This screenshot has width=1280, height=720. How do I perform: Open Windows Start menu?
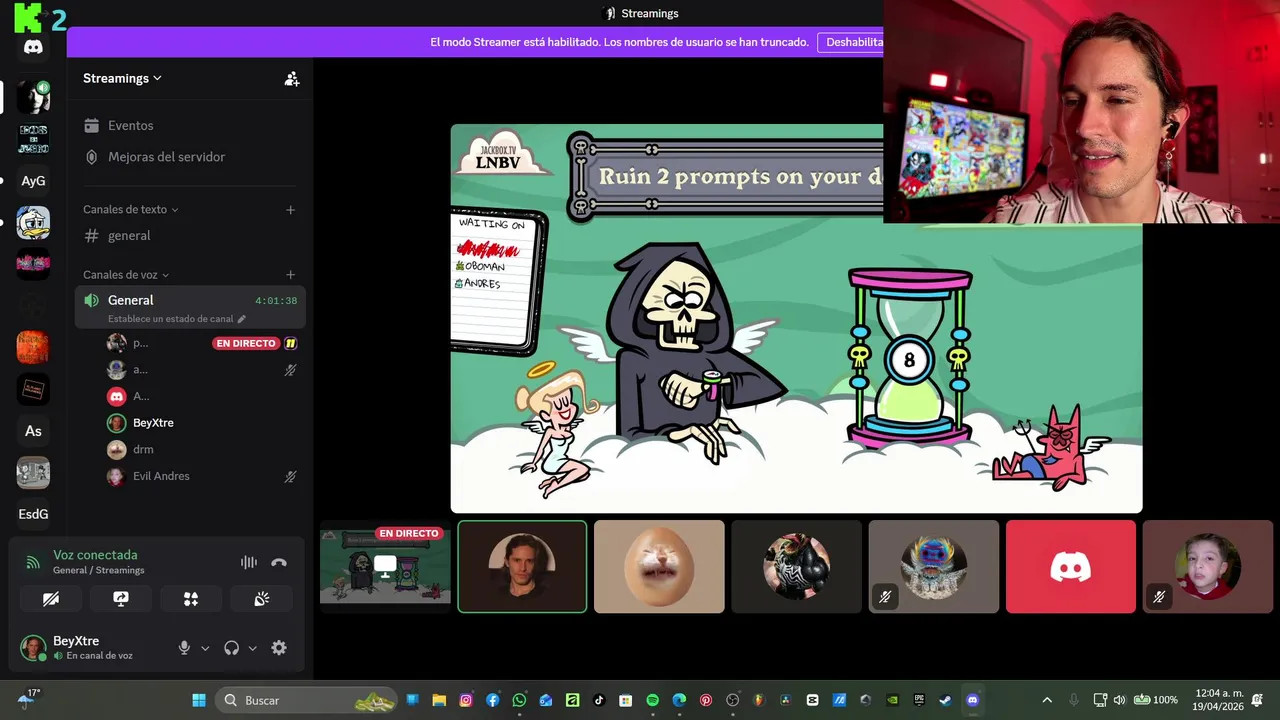tap(199, 700)
